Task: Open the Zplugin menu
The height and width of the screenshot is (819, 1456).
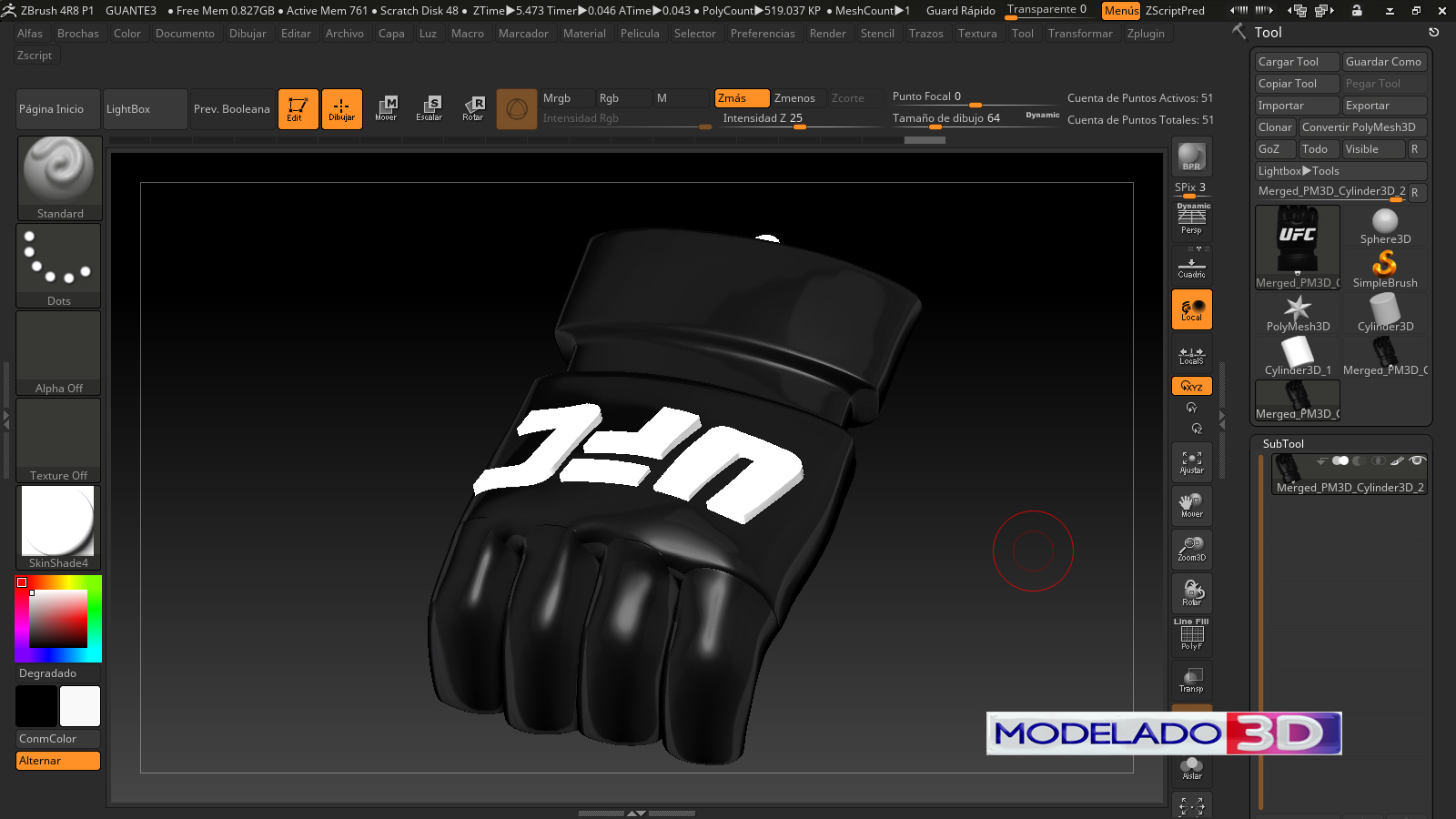Action: (x=1146, y=34)
